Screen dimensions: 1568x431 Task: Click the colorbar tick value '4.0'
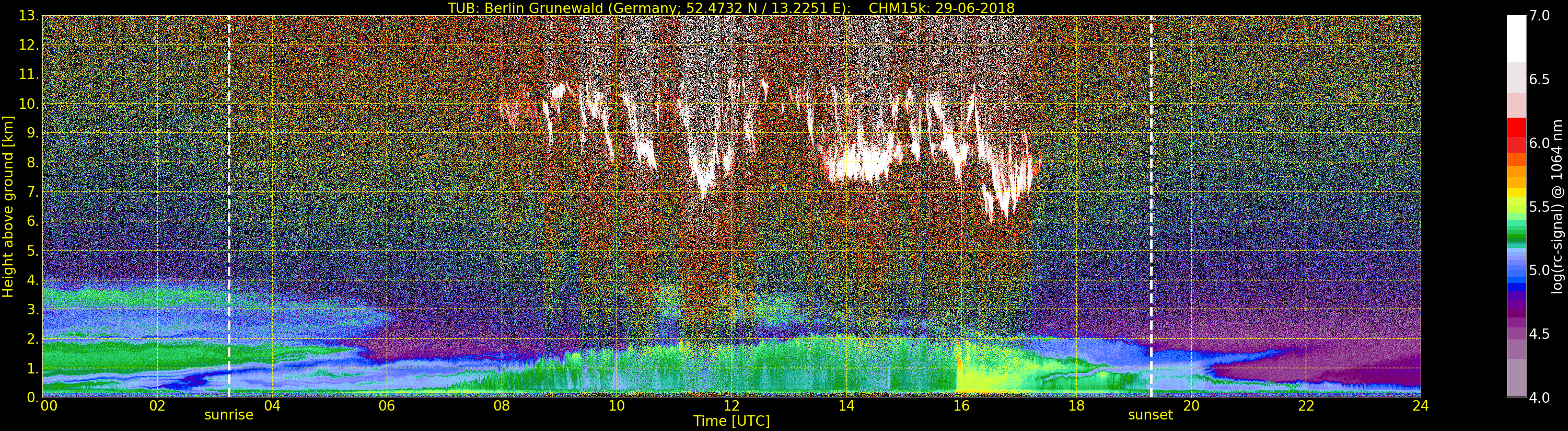[x=1539, y=398]
